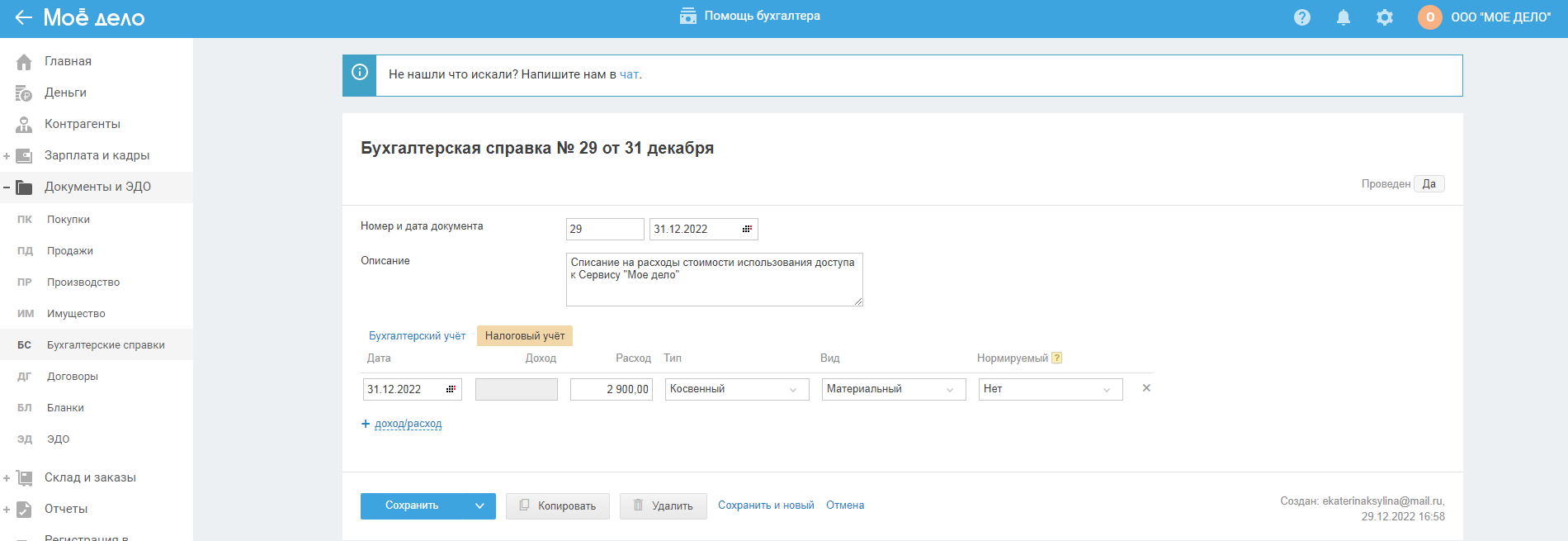
Task: Click the orange user avatar icon
Action: click(x=1430, y=17)
